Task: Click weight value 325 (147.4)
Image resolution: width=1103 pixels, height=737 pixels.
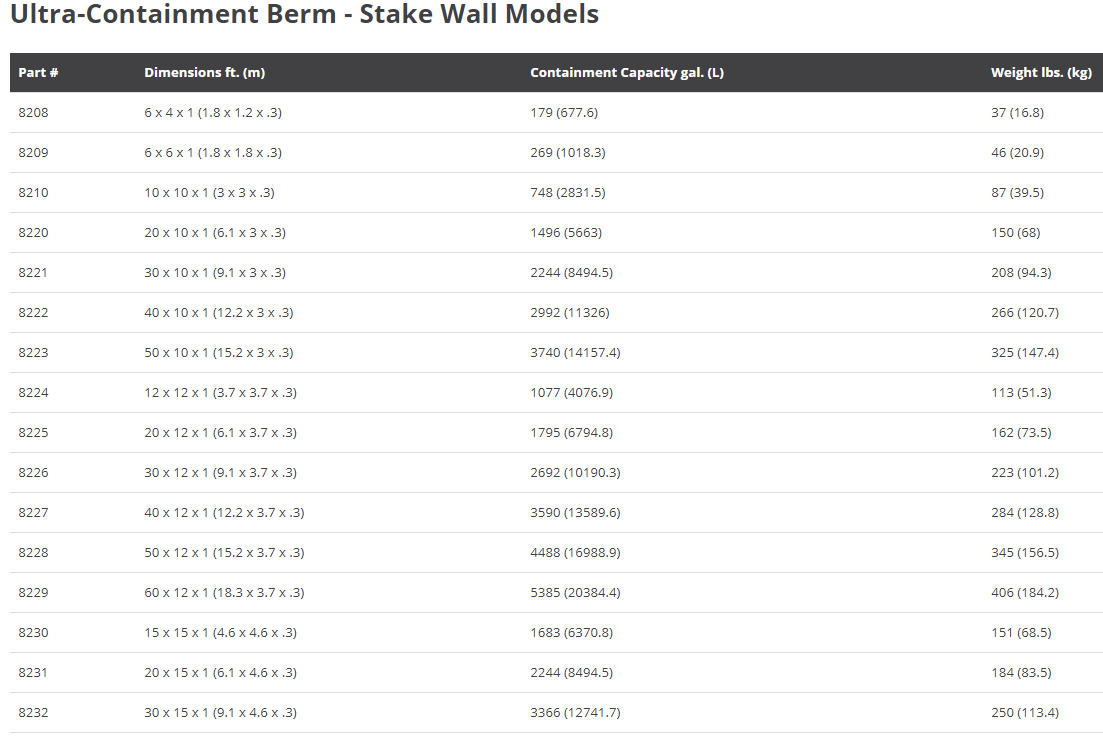Action: click(1025, 353)
